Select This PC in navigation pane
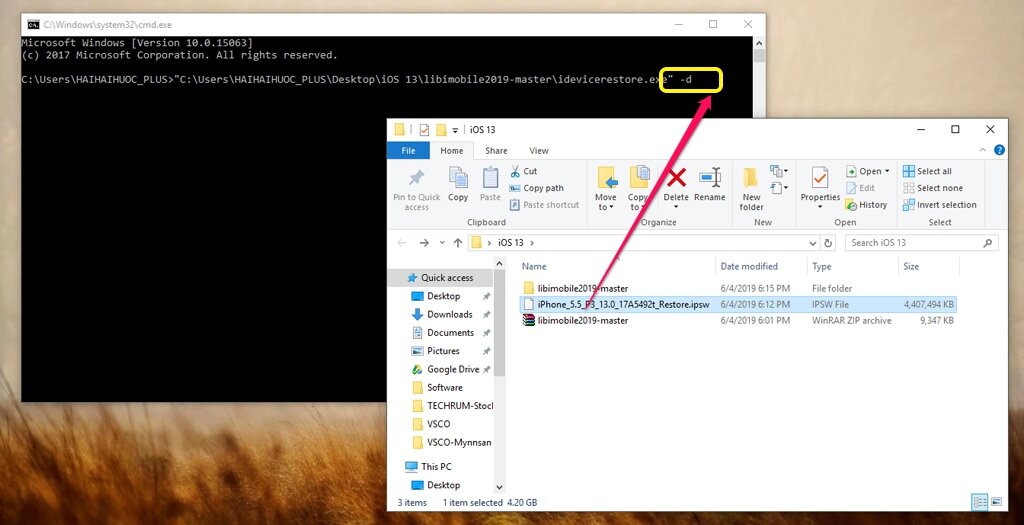Viewport: 1024px width, 525px height. pyautogui.click(x=436, y=466)
